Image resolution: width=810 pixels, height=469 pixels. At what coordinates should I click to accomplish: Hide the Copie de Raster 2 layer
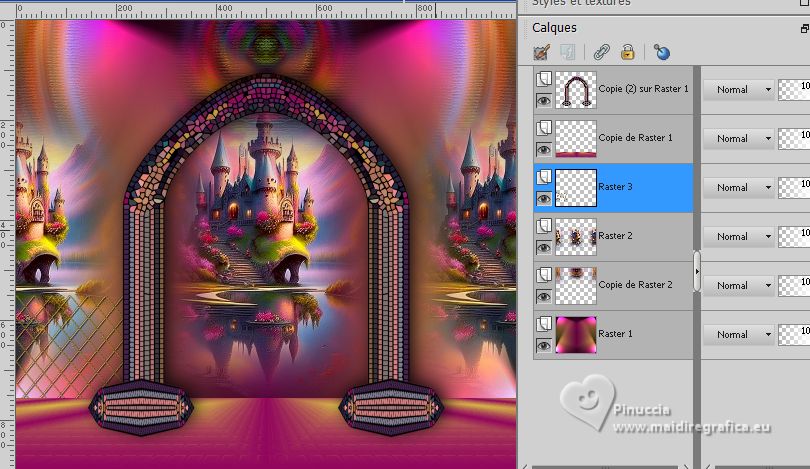coord(543,297)
